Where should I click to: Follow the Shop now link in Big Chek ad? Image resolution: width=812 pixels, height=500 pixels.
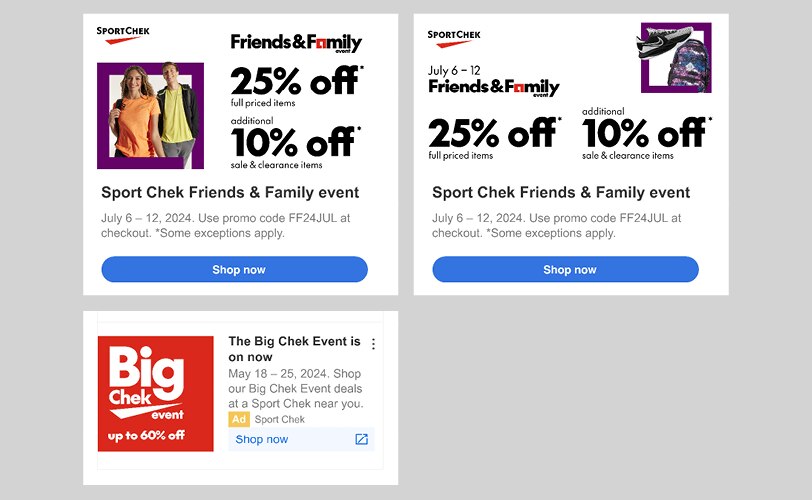(x=262, y=439)
